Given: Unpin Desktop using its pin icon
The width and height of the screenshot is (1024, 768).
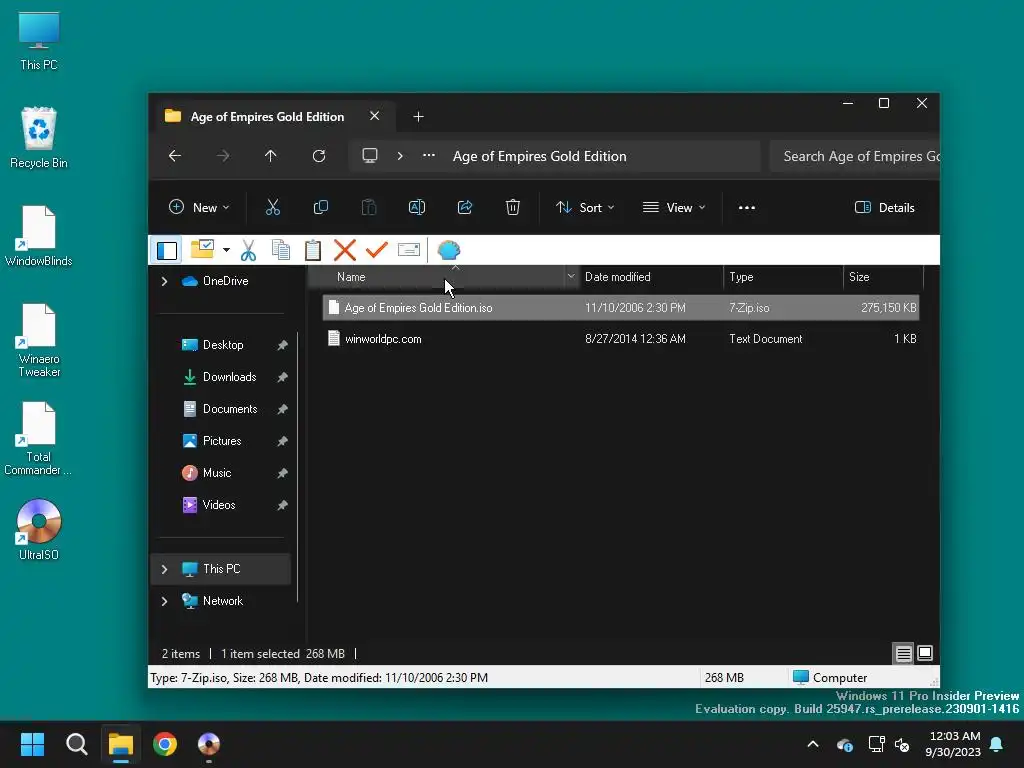Looking at the screenshot, I should [282, 345].
